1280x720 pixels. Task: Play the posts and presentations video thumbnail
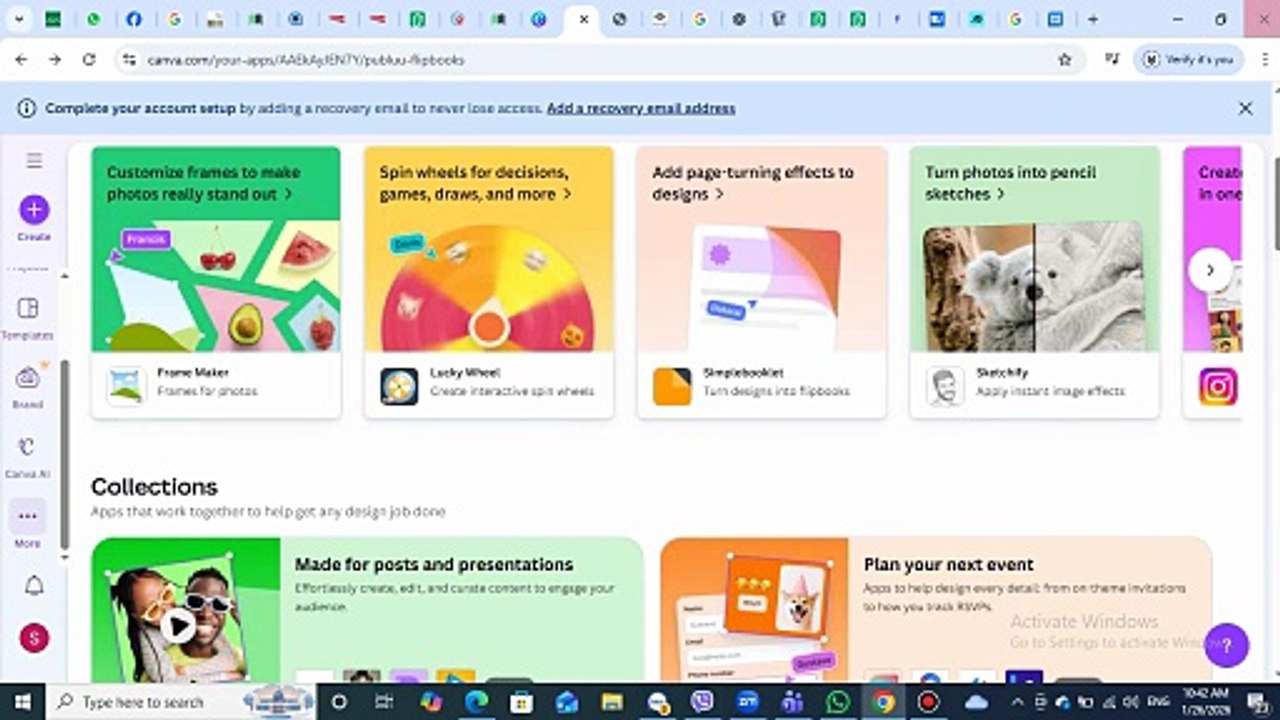tap(177, 626)
